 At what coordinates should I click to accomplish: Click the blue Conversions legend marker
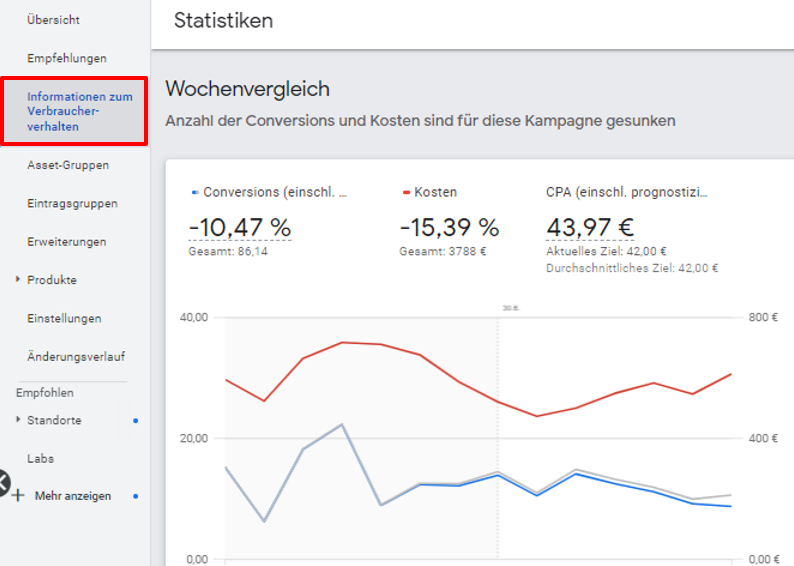pyautogui.click(x=195, y=192)
